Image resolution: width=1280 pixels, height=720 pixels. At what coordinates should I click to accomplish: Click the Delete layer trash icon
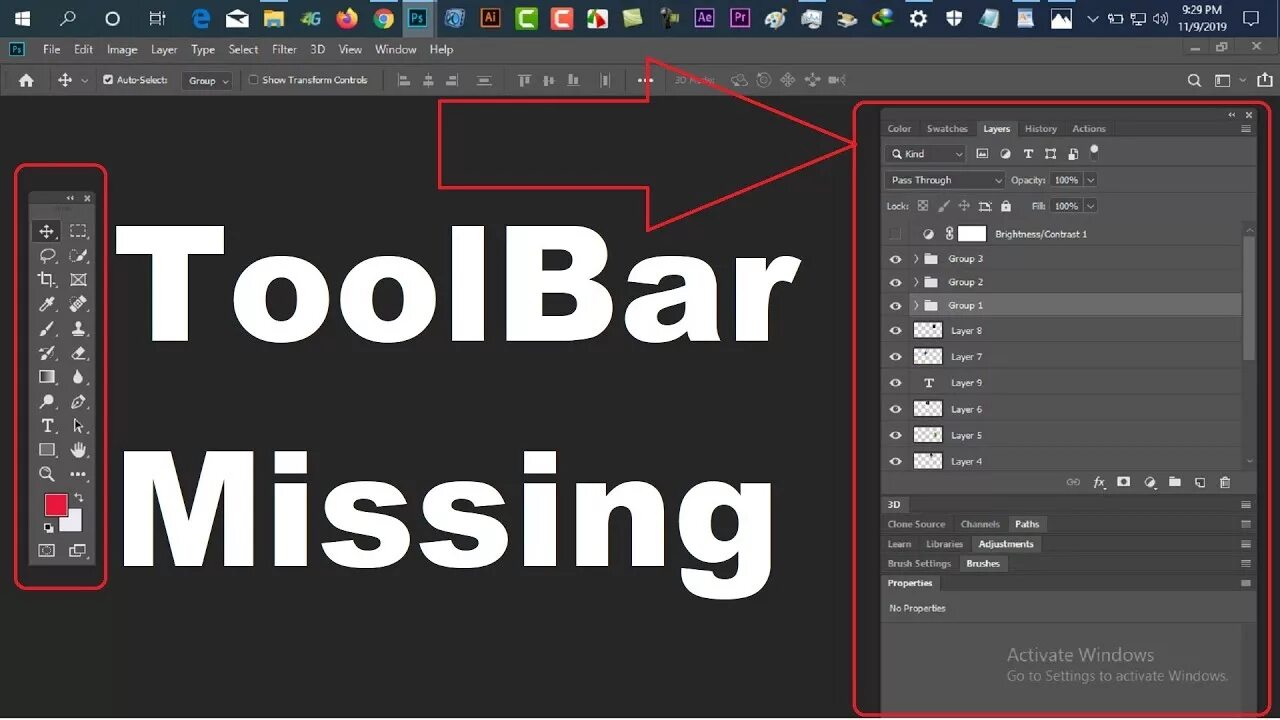click(1225, 482)
